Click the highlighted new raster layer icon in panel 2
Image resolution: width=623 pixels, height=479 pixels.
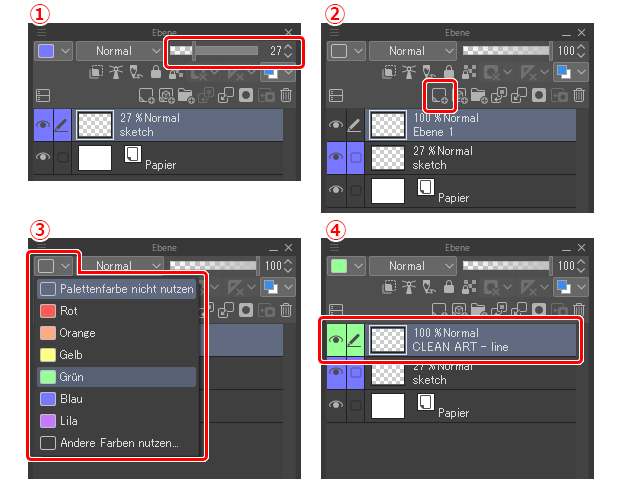pyautogui.click(x=439, y=95)
